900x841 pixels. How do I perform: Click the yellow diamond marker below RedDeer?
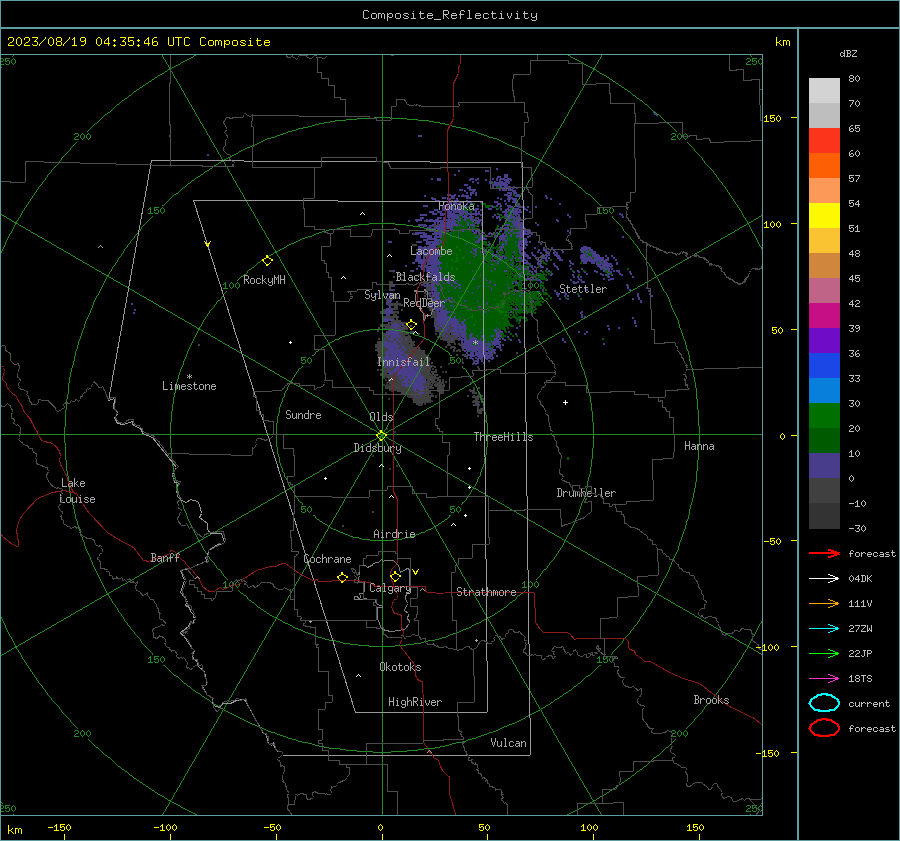click(411, 325)
